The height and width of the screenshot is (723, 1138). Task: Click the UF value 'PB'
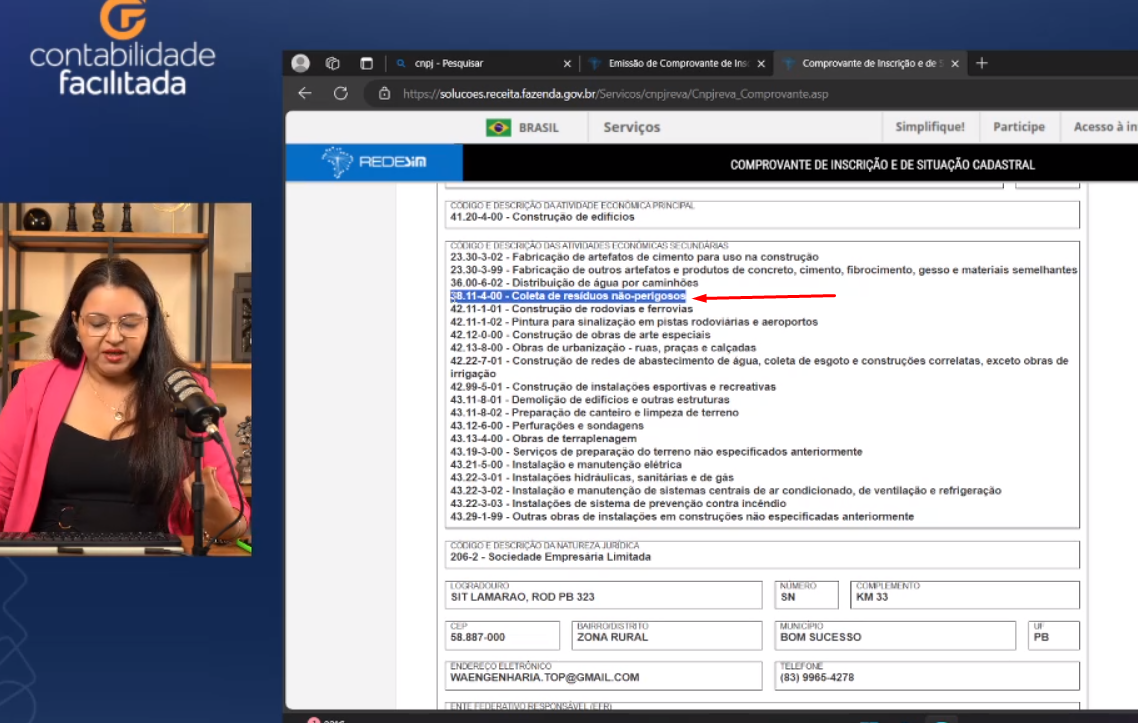(x=1041, y=637)
